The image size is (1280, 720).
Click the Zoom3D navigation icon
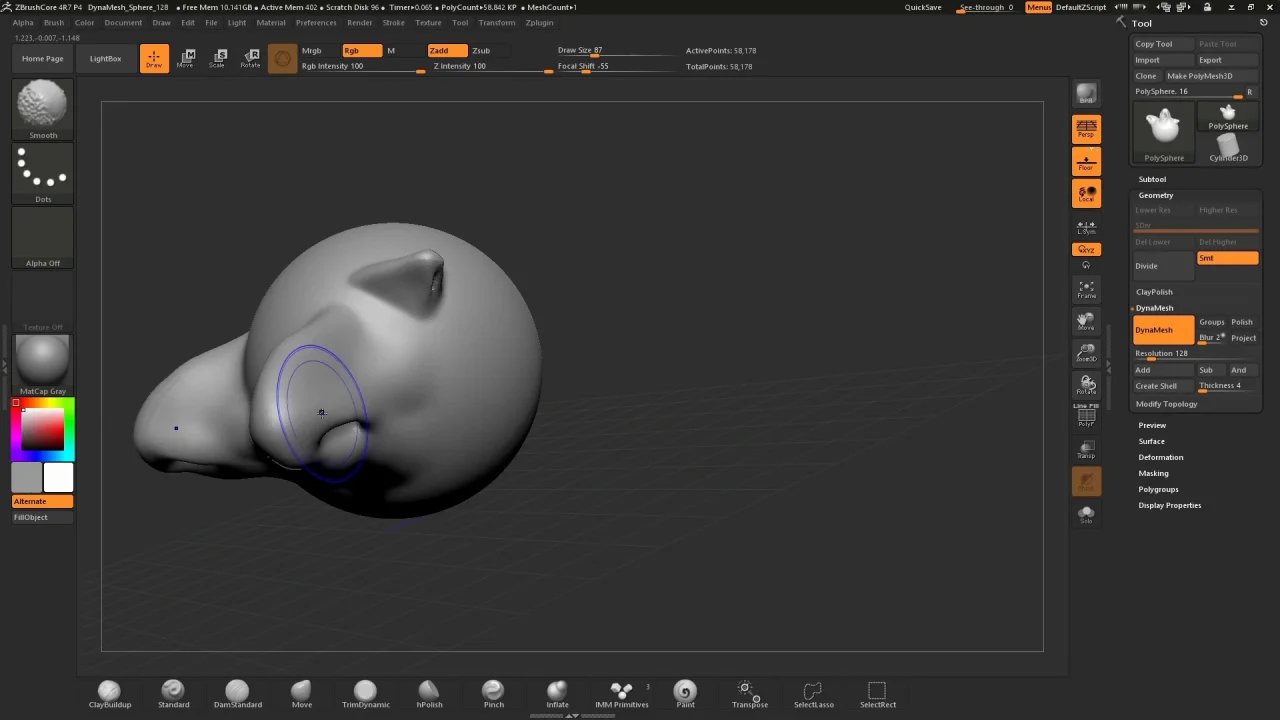coord(1086,353)
